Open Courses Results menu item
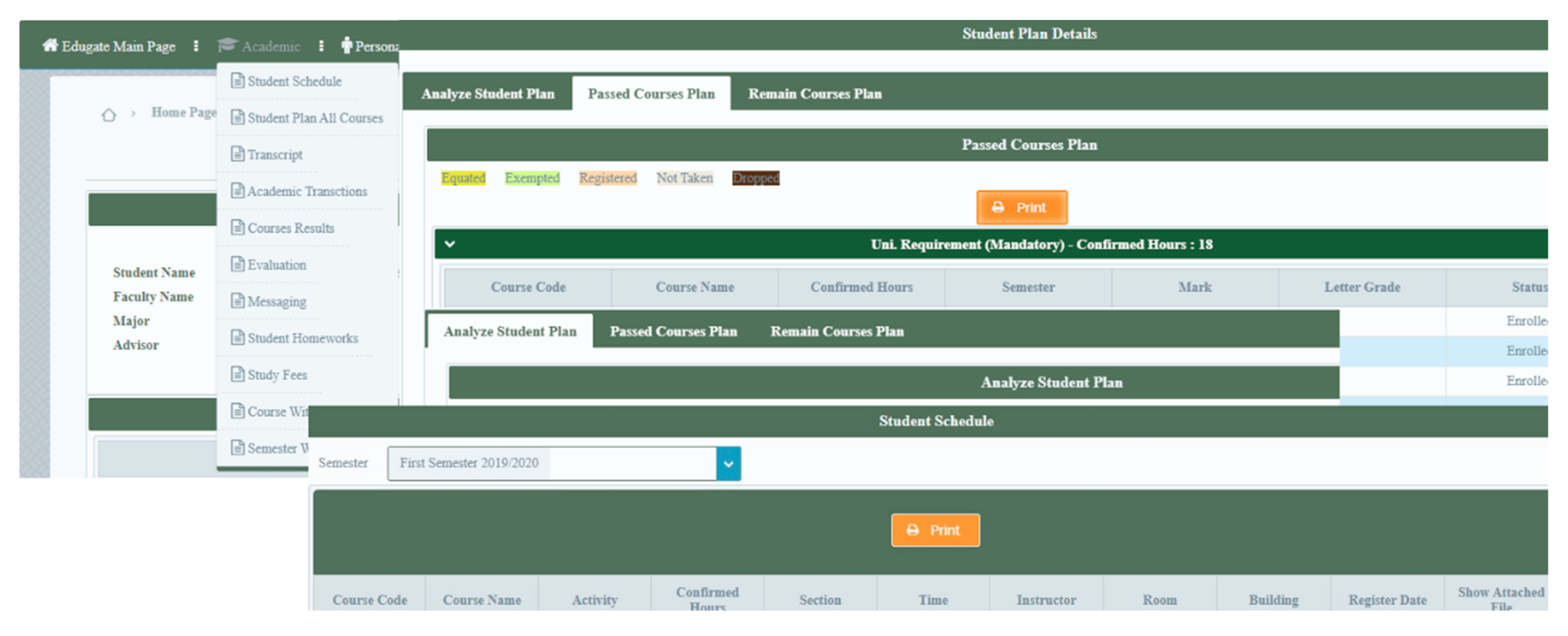1568x636 pixels. coord(290,228)
